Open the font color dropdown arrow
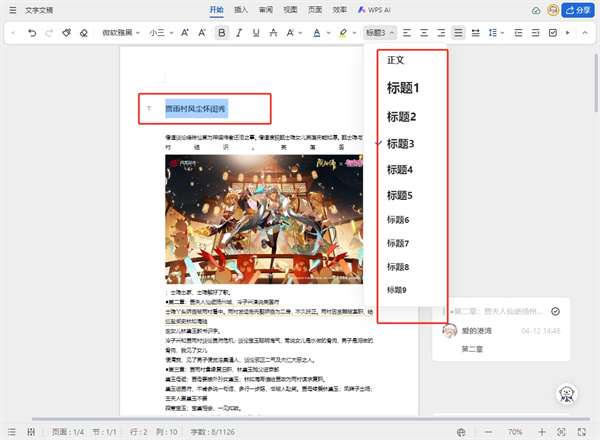 [328, 33]
